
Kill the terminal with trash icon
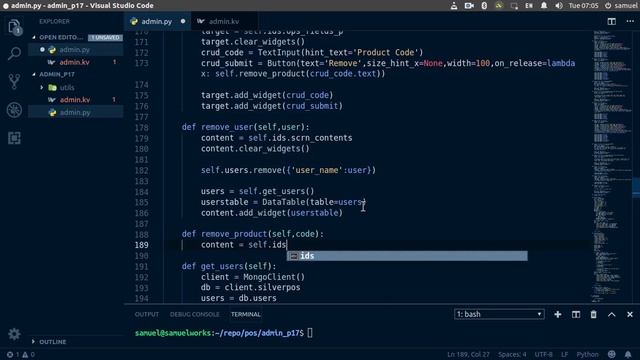593,314
